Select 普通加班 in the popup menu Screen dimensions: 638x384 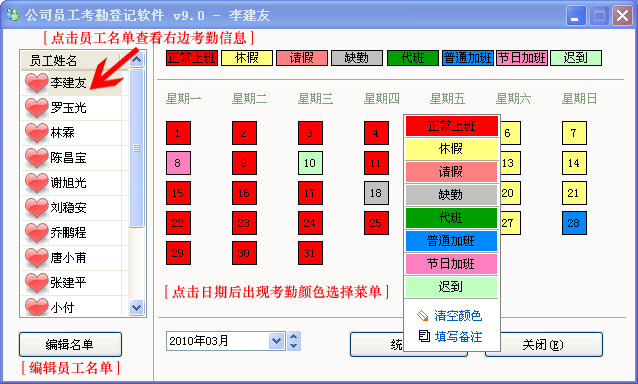[x=451, y=241]
